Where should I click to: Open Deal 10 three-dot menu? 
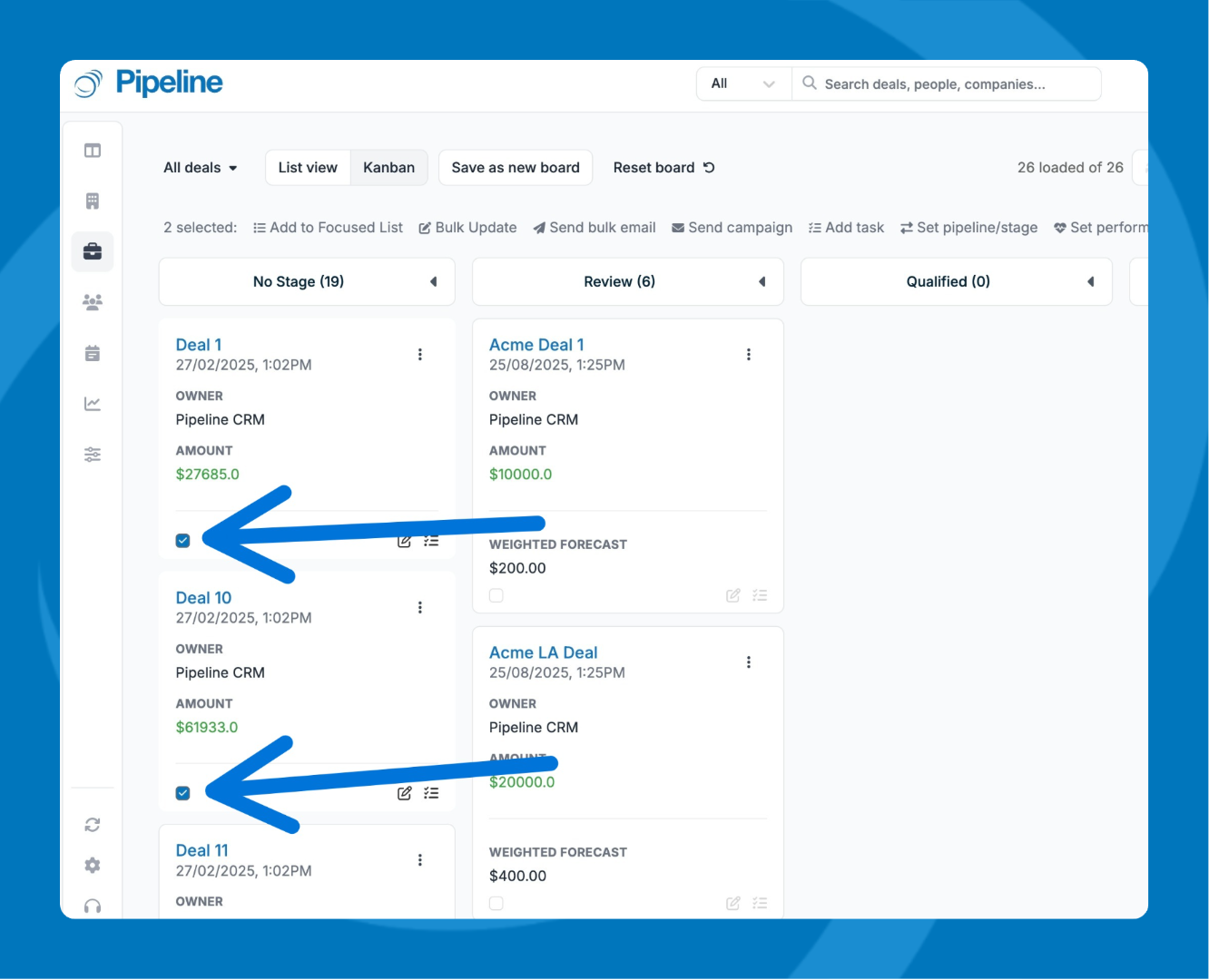tap(420, 608)
